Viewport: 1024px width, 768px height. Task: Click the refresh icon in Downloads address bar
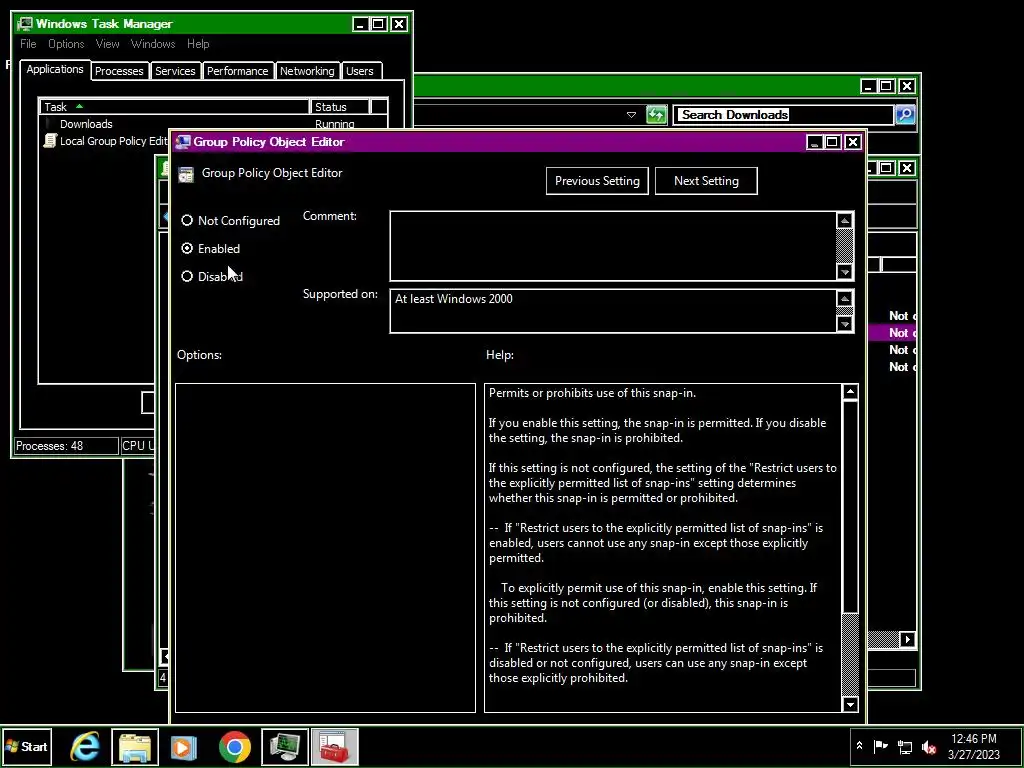[656, 115]
